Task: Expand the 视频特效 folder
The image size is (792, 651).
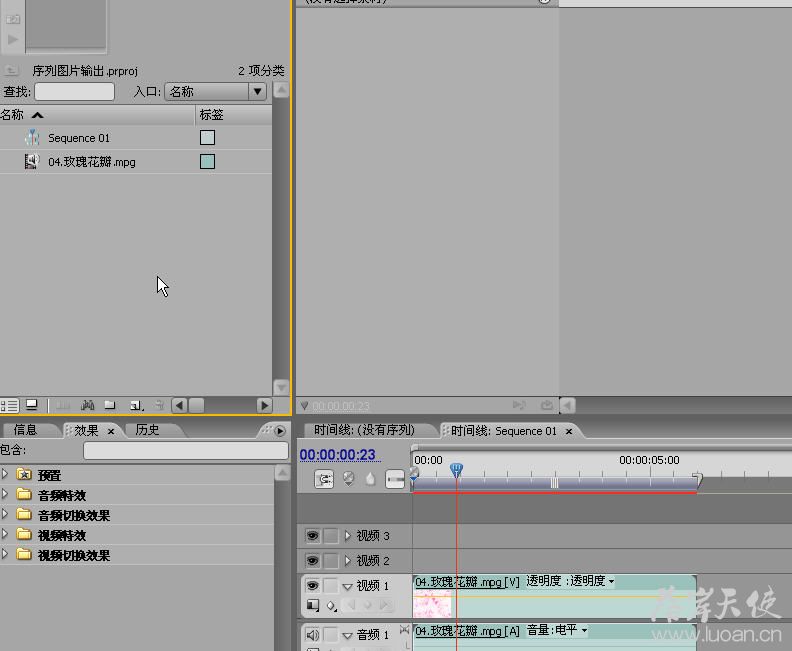Action: [x=5, y=533]
